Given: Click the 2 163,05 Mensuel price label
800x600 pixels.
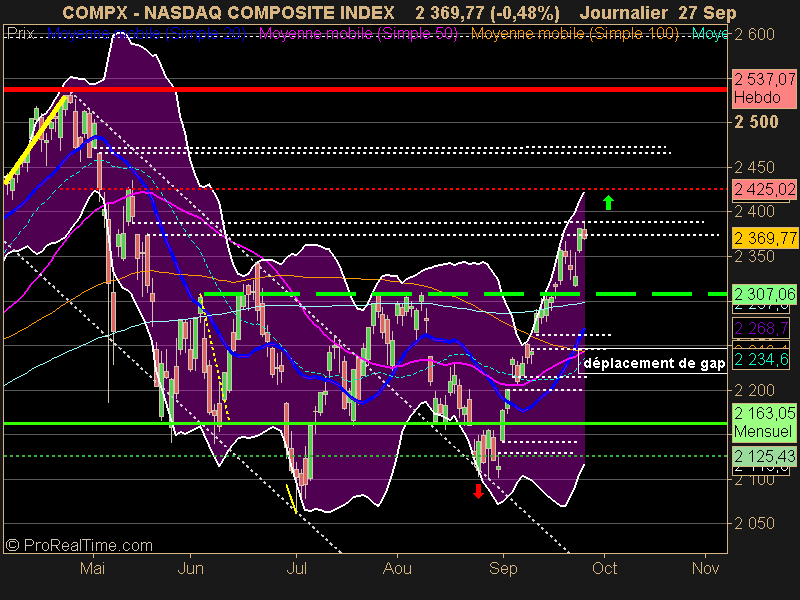Looking at the screenshot, I should 764,422.
